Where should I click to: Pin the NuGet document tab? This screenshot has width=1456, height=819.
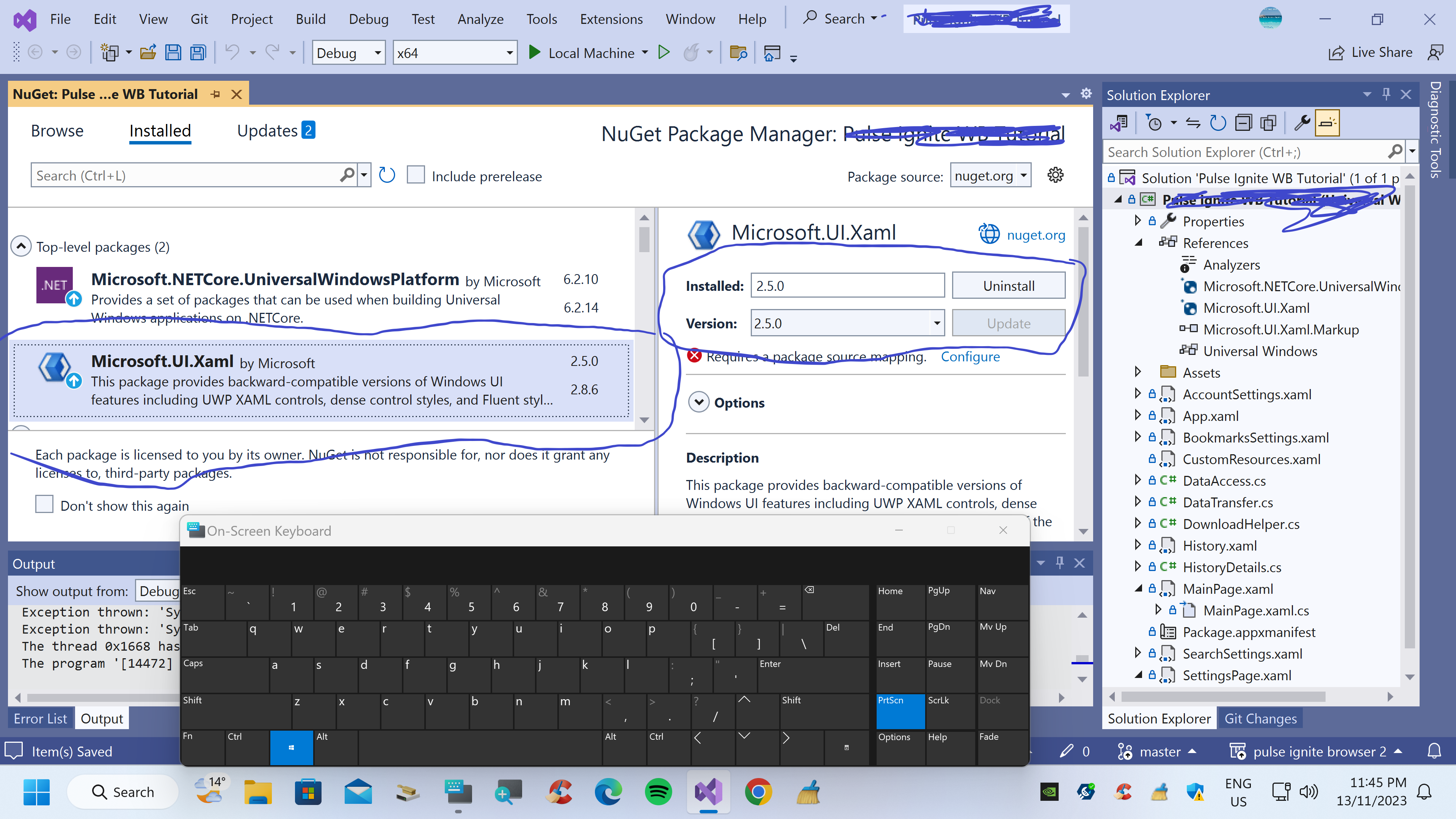[215, 94]
